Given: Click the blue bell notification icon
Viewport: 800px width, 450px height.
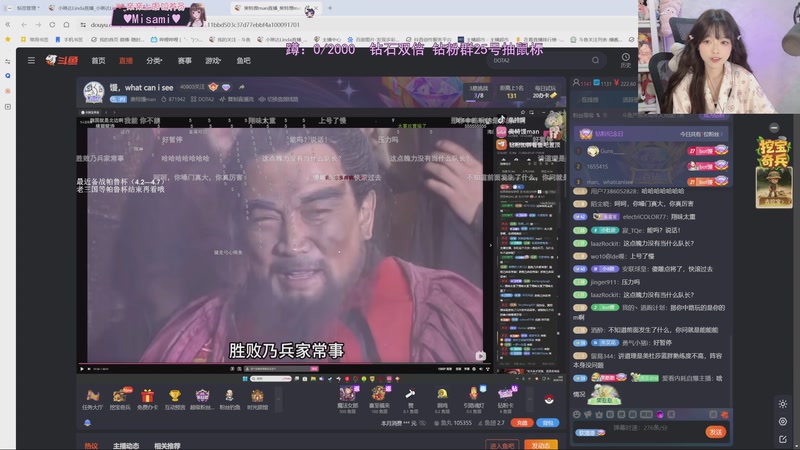Looking at the screenshot, I should point(87,423).
